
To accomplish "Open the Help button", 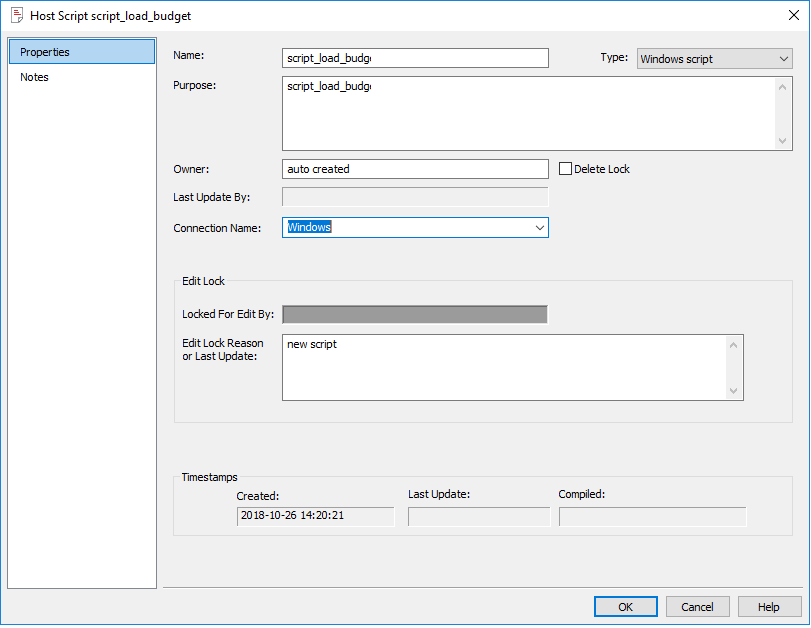I will tap(769, 607).
